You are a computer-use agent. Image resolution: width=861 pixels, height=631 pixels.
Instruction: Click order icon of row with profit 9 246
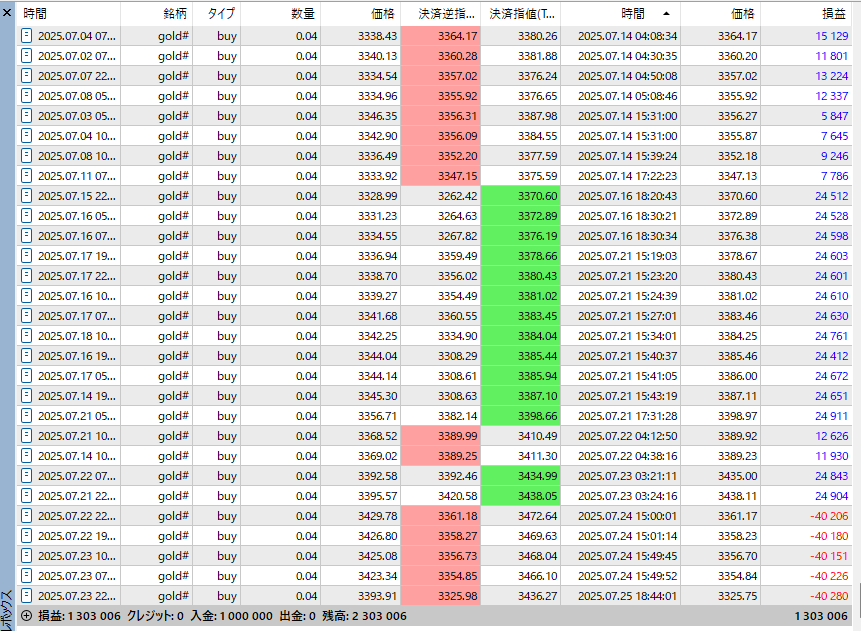(x=26, y=156)
